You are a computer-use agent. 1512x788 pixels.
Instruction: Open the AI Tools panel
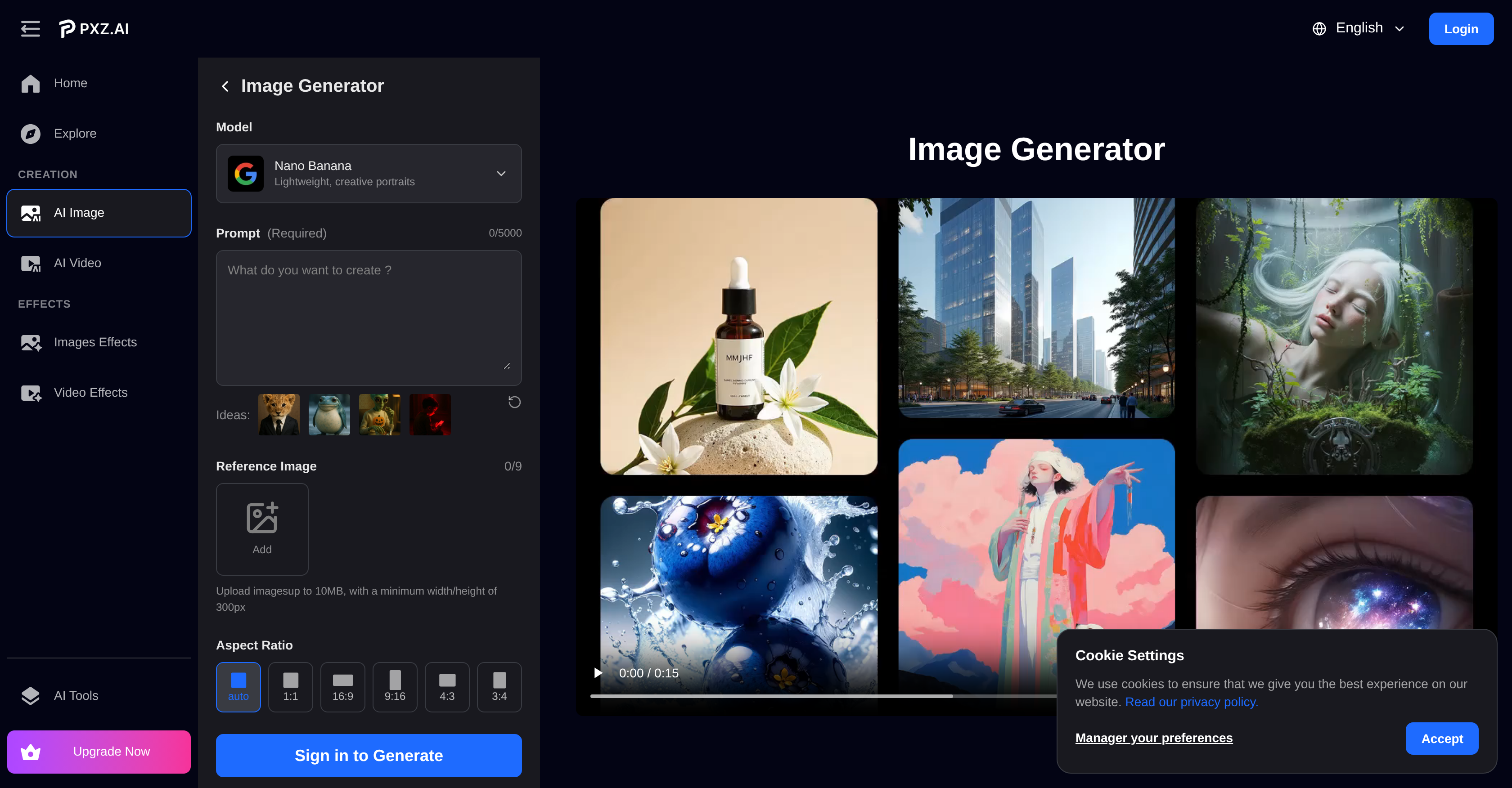(x=76, y=695)
